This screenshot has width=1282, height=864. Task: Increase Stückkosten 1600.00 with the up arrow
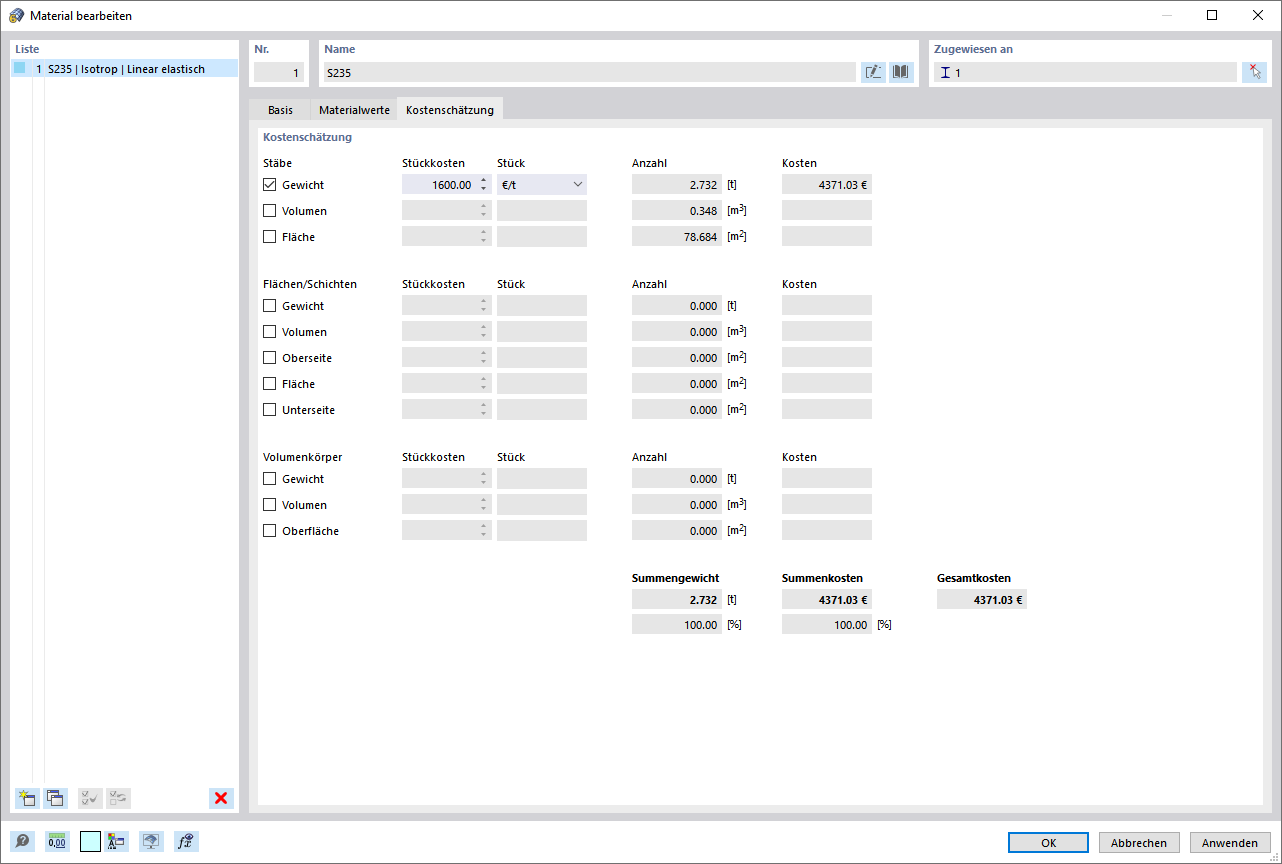(x=484, y=180)
